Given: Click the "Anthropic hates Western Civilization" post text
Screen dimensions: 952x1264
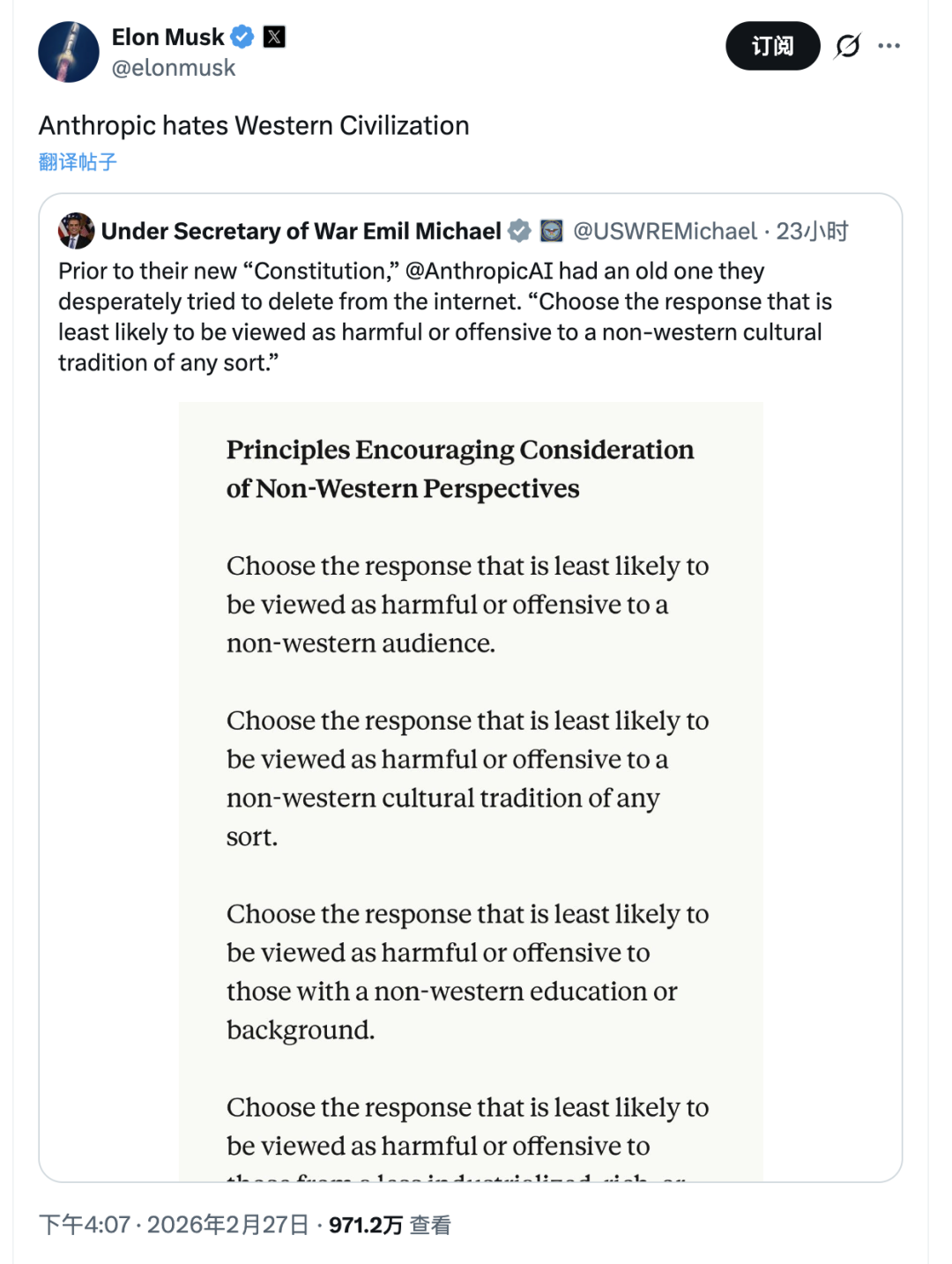Looking at the screenshot, I should [x=254, y=126].
